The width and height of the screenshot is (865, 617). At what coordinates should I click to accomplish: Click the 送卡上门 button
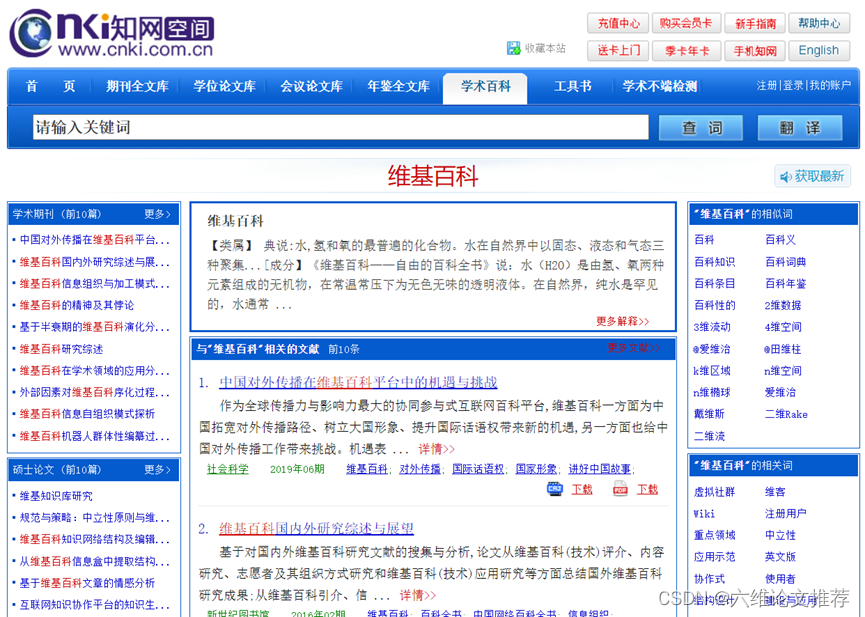point(618,51)
